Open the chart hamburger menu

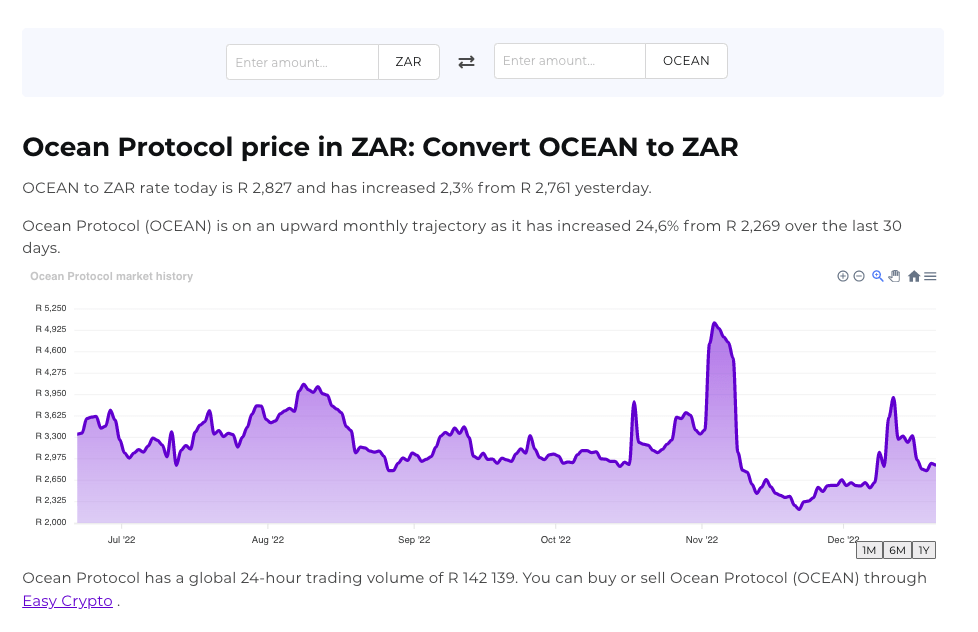(930, 276)
